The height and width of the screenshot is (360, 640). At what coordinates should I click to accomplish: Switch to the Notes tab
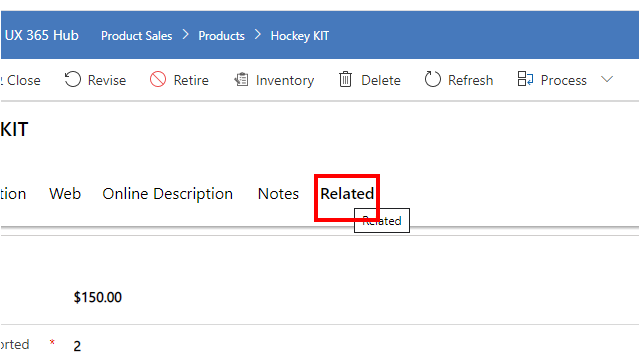[278, 194]
